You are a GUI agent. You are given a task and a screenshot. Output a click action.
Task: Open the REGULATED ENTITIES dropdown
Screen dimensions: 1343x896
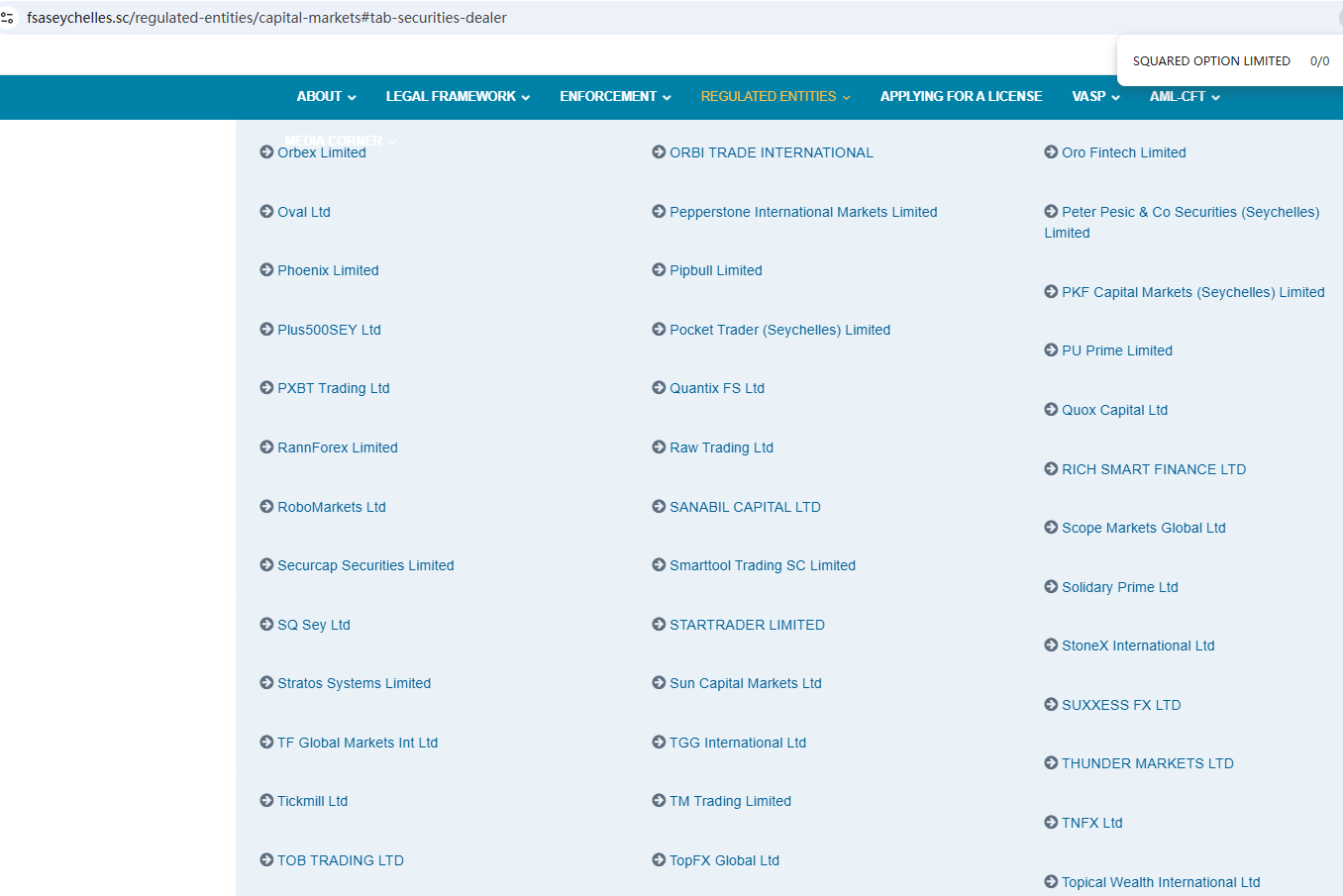tap(775, 97)
